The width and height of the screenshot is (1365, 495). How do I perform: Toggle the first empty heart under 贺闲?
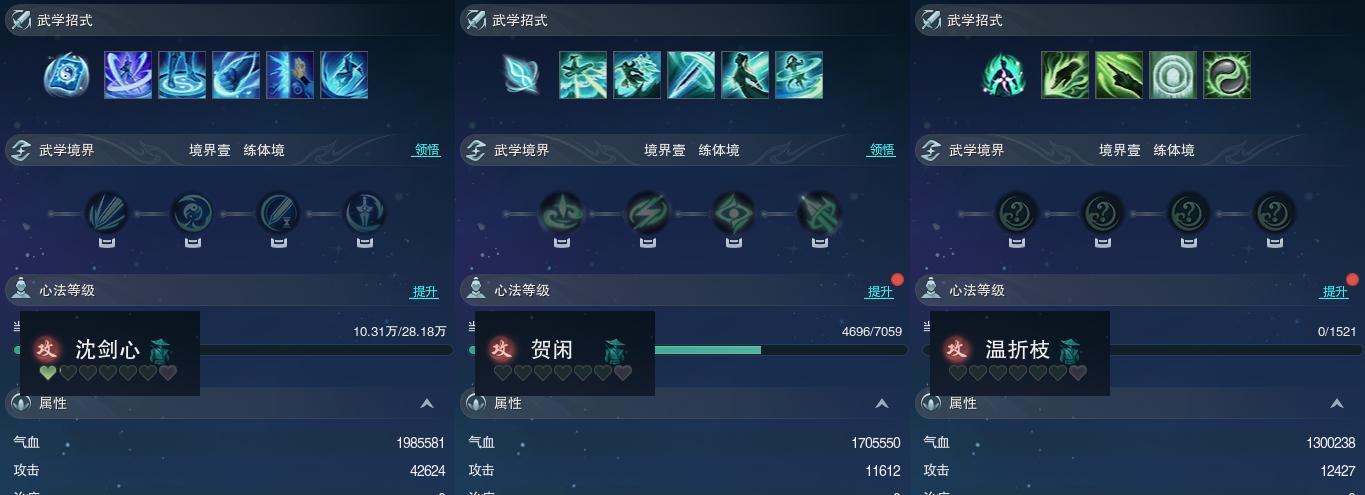click(503, 373)
